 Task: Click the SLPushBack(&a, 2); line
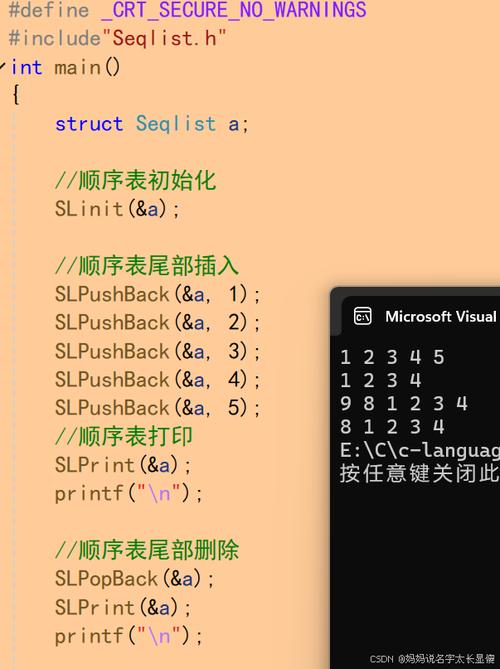tap(157, 323)
